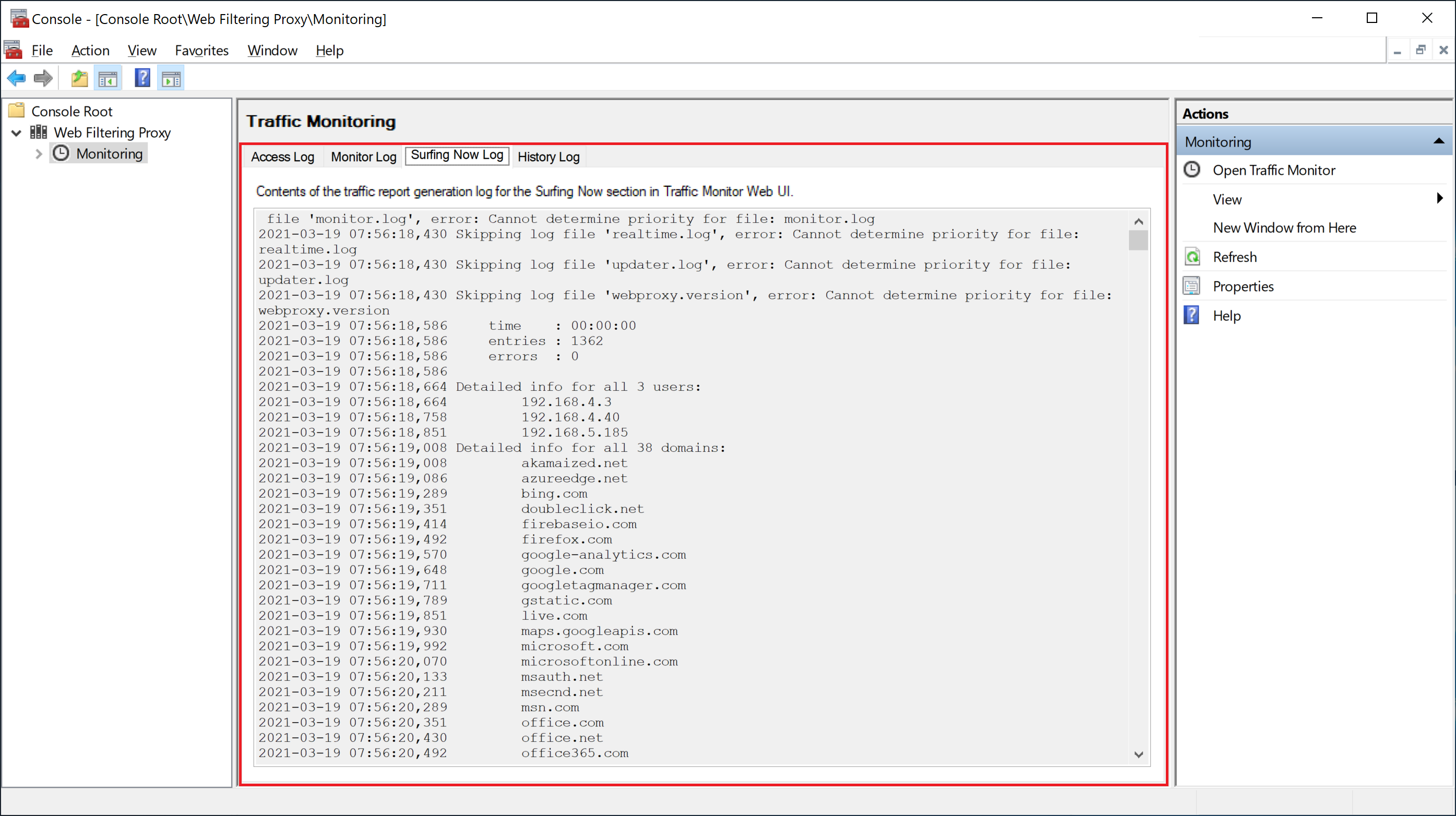Click the console icon beside File menu
Screen dimensions: 1456x816
(x=14, y=50)
